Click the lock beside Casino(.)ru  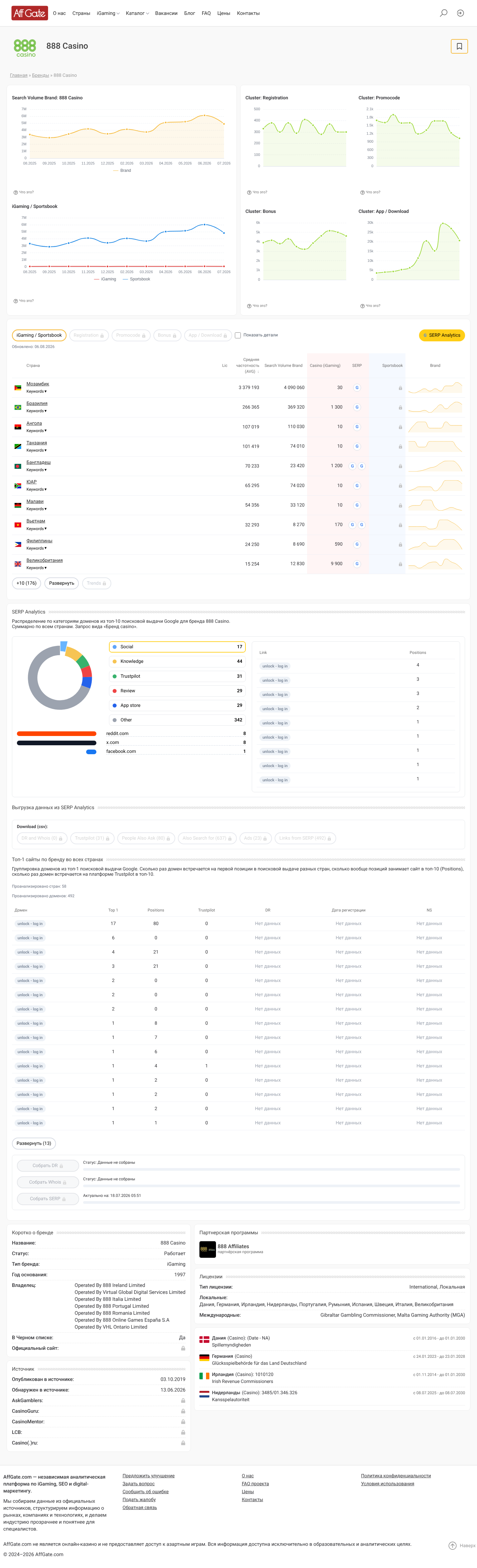pos(183,1443)
